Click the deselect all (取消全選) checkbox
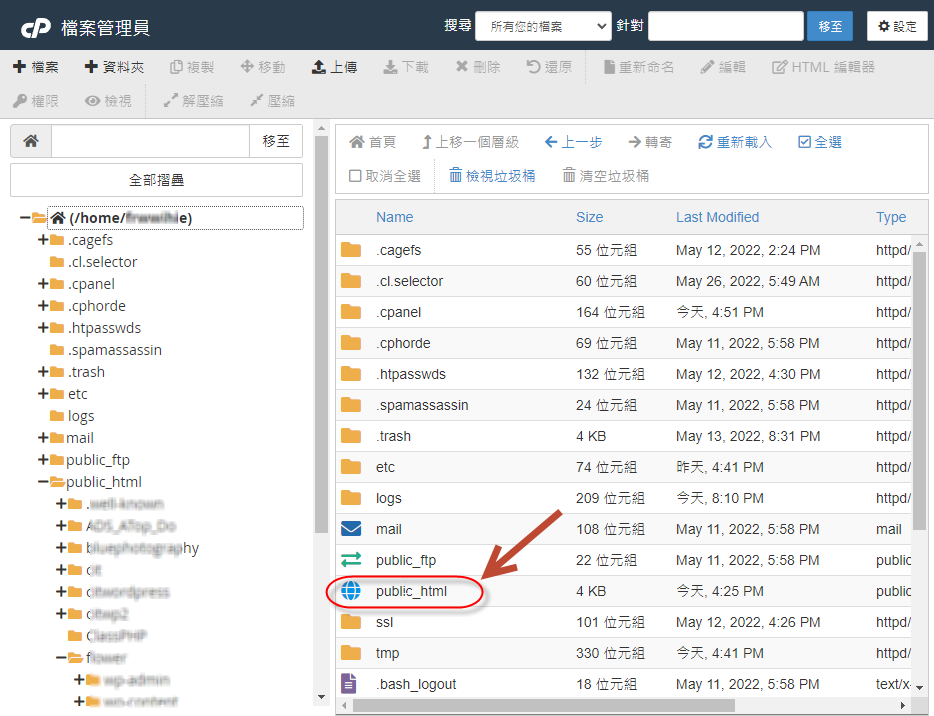The height and width of the screenshot is (716, 934). pos(355,176)
